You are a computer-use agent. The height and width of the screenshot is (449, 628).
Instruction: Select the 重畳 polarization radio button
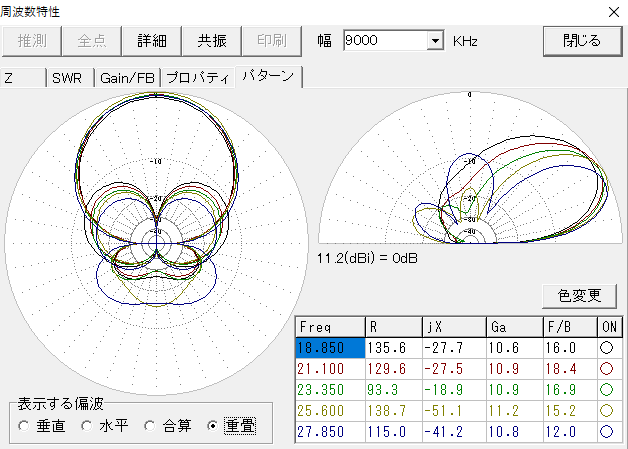coord(212,426)
